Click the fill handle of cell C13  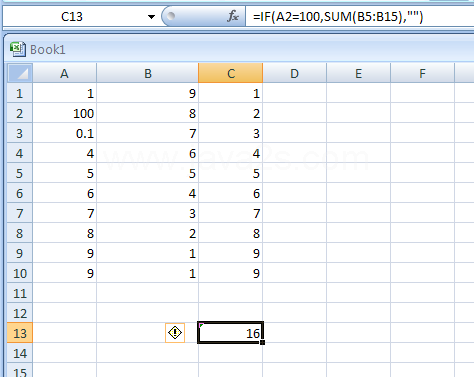pos(263,342)
